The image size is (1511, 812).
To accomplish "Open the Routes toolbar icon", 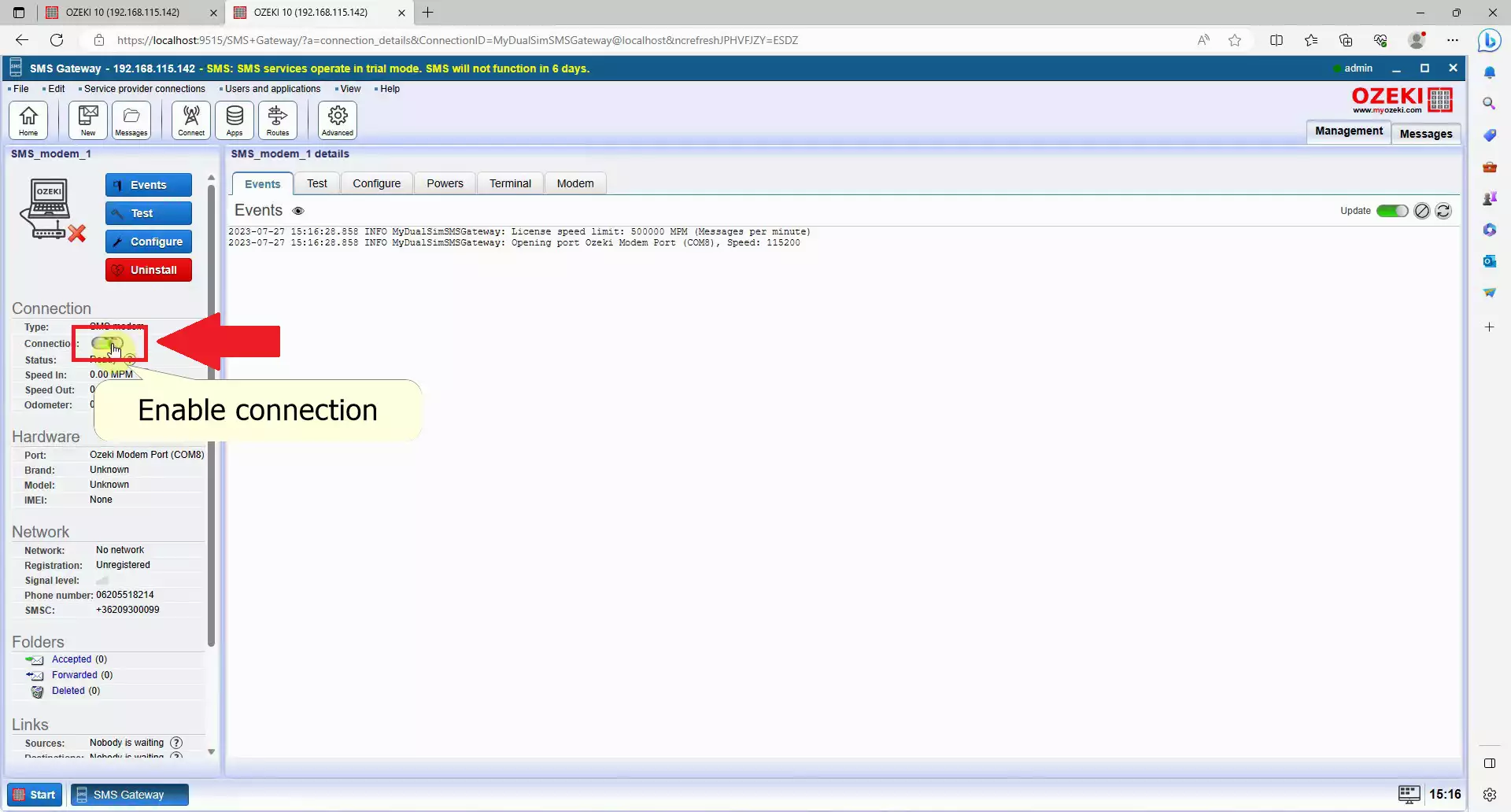I will coord(278,120).
